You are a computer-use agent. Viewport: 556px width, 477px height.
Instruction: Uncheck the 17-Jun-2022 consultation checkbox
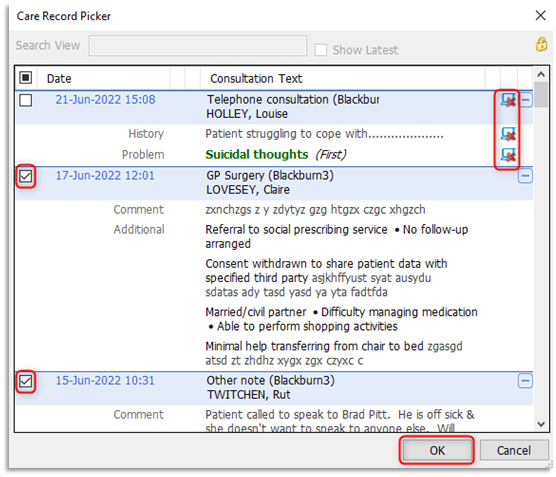tap(26, 176)
